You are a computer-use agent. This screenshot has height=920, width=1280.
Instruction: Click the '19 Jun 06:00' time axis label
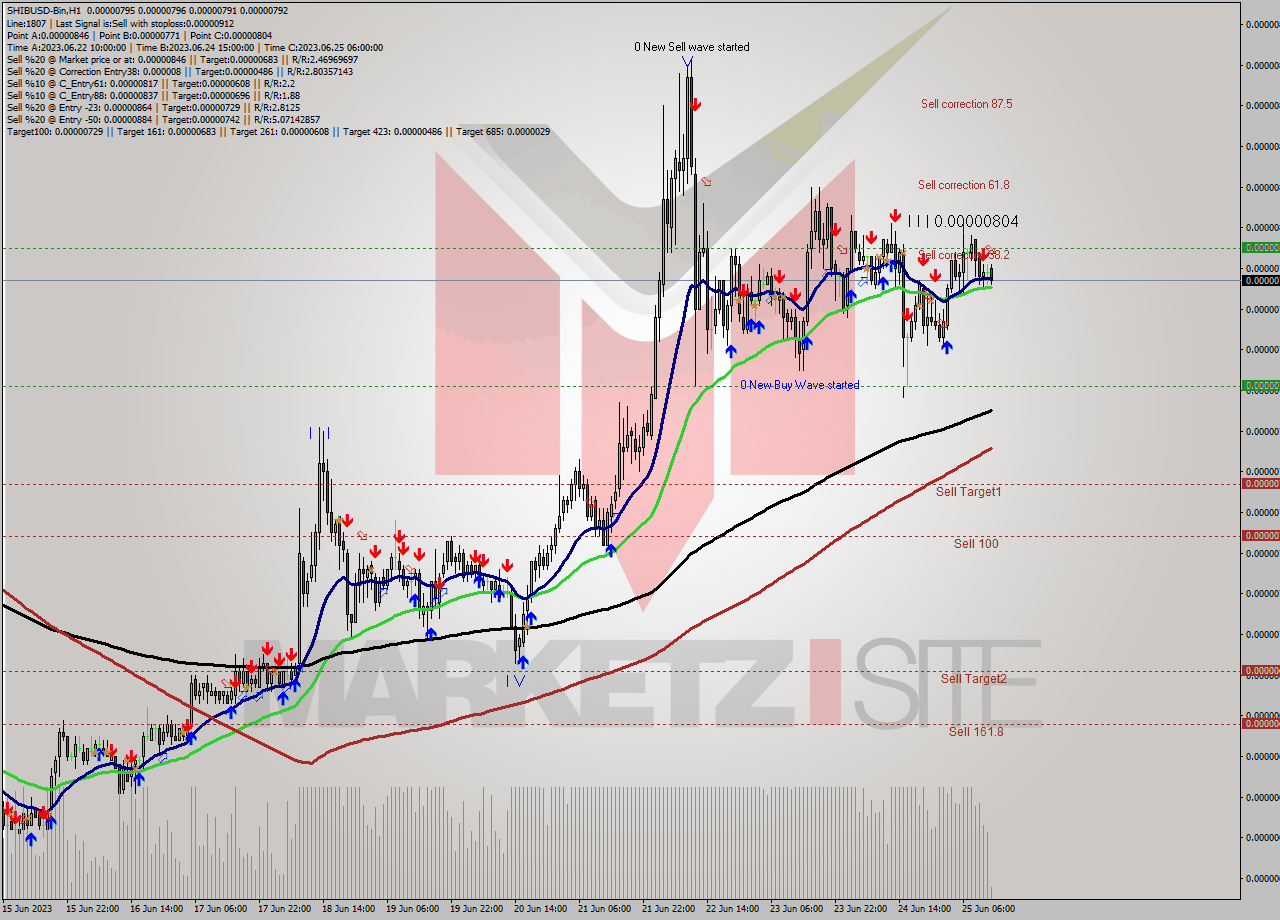coord(412,909)
